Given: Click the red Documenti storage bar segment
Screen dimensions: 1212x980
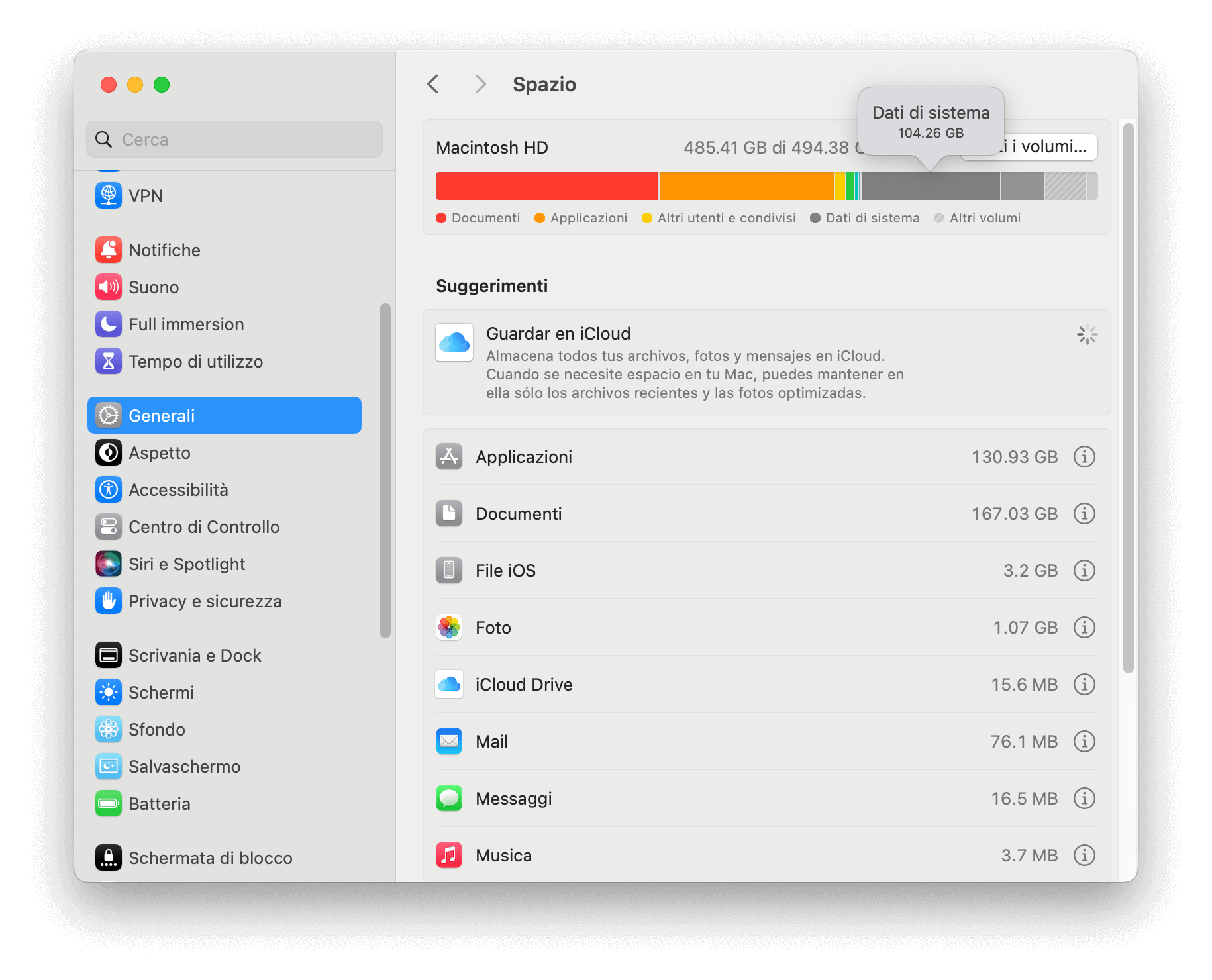Looking at the screenshot, I should point(547,186).
